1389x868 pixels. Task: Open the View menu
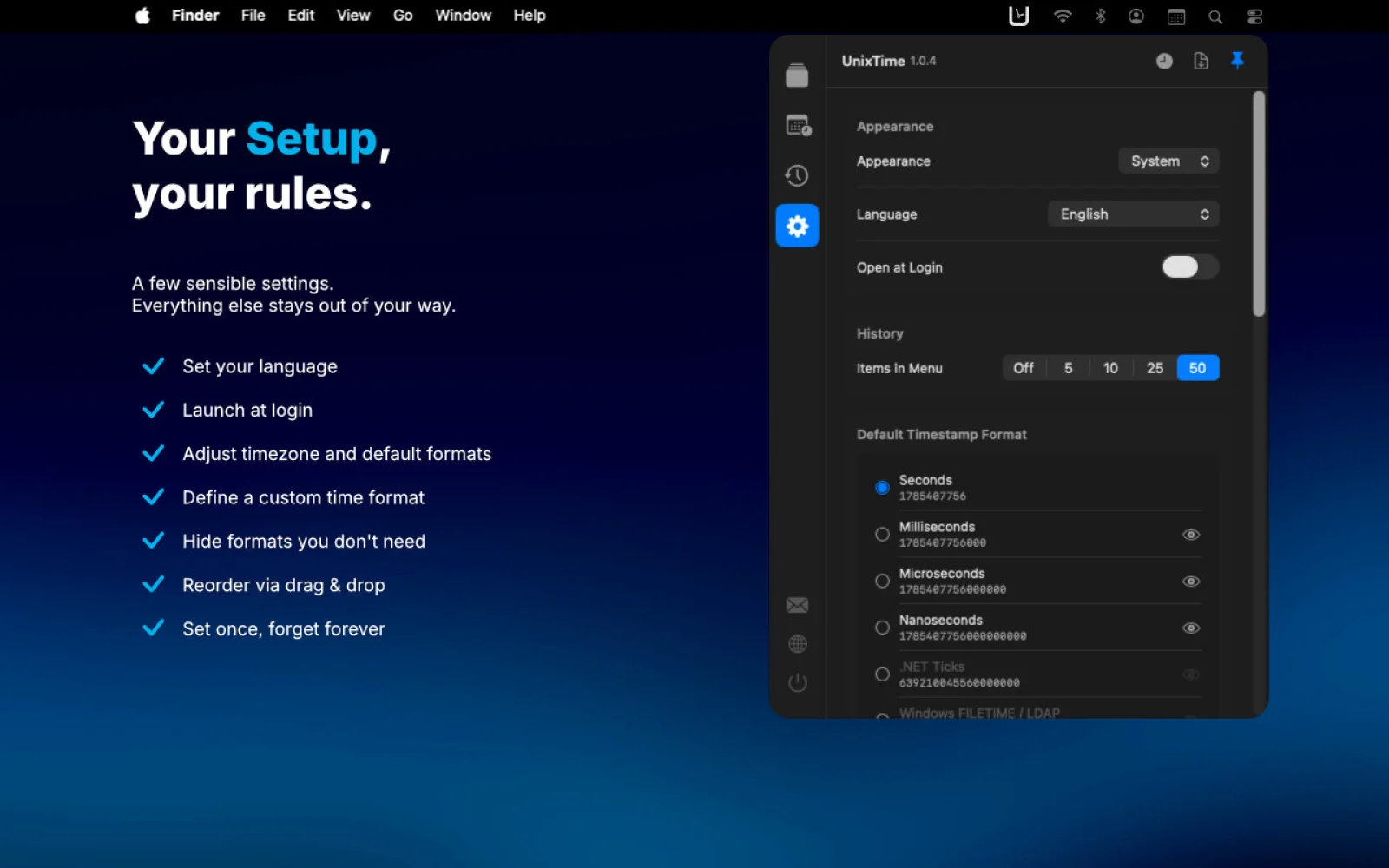coord(353,16)
